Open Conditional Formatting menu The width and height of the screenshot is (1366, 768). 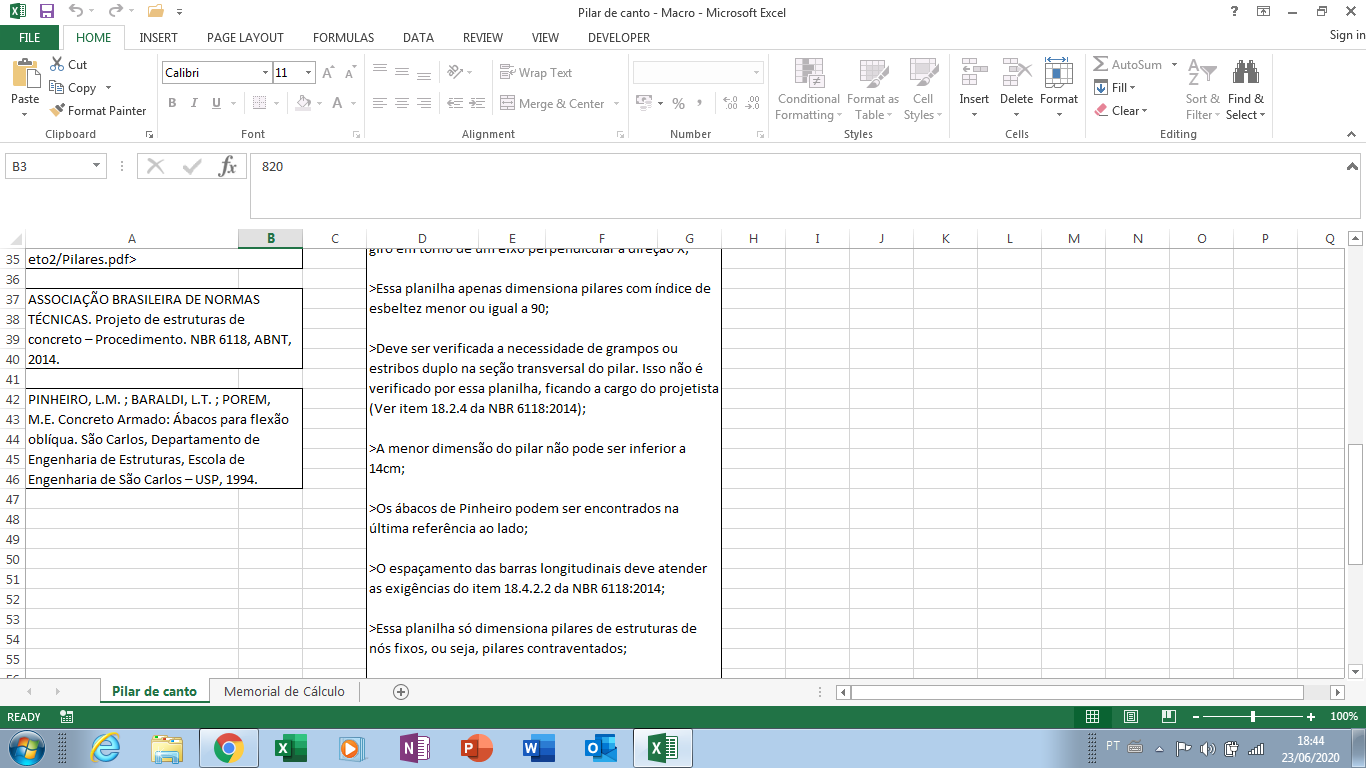(808, 90)
